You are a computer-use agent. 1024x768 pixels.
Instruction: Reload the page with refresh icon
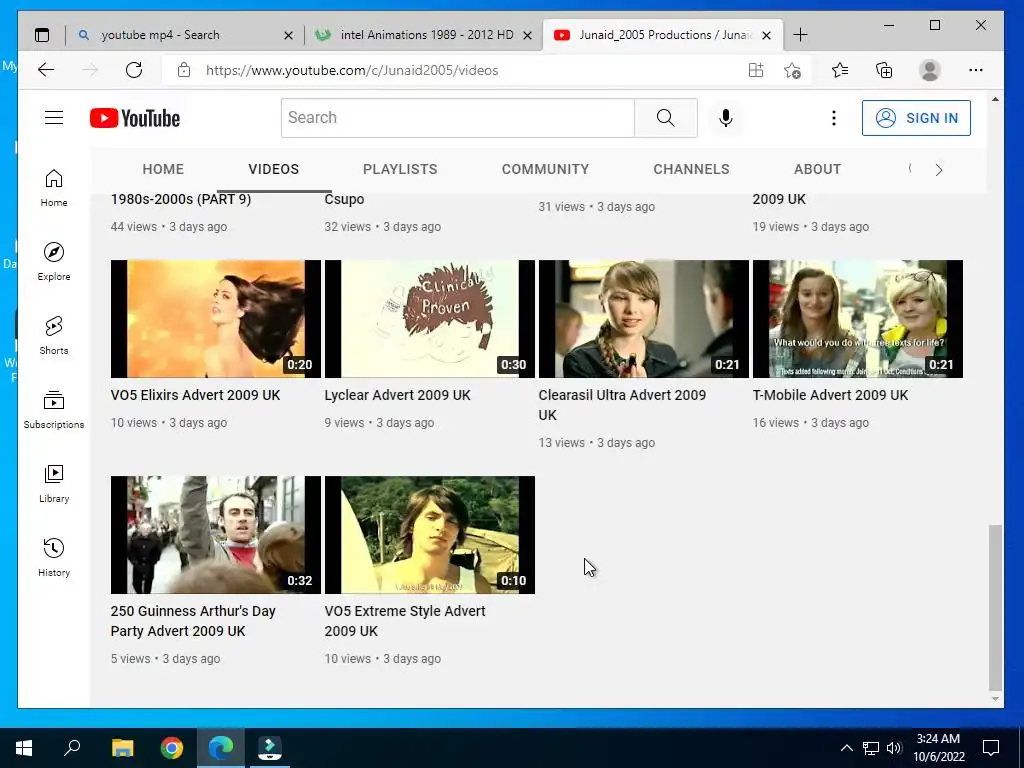(x=134, y=70)
